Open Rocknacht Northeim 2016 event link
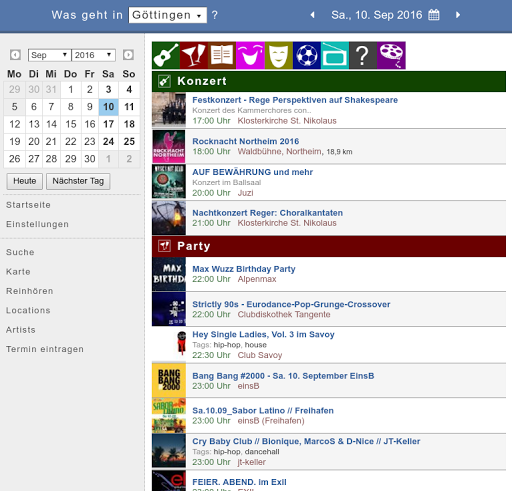 pyautogui.click(x=246, y=141)
